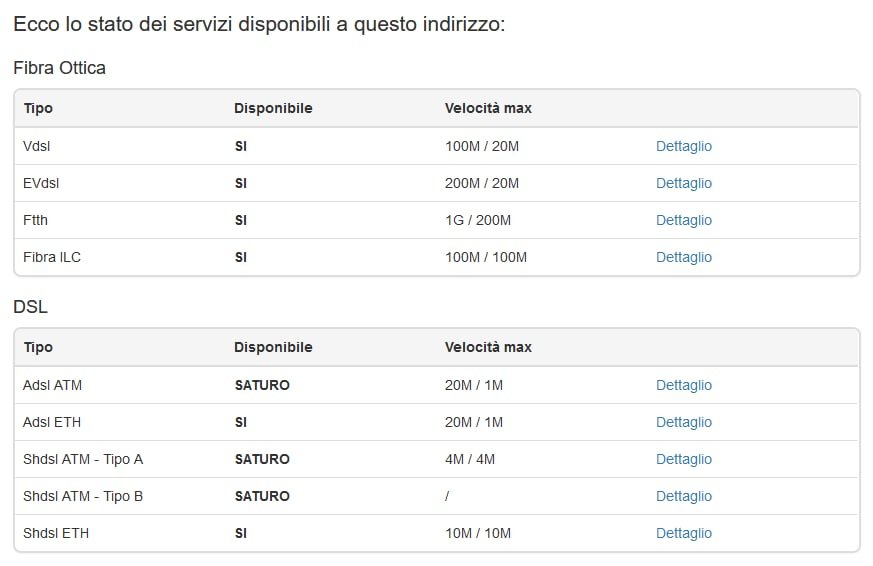Click the 1G / 200M speed value
The width and height of the screenshot is (873, 566).
coord(478,220)
